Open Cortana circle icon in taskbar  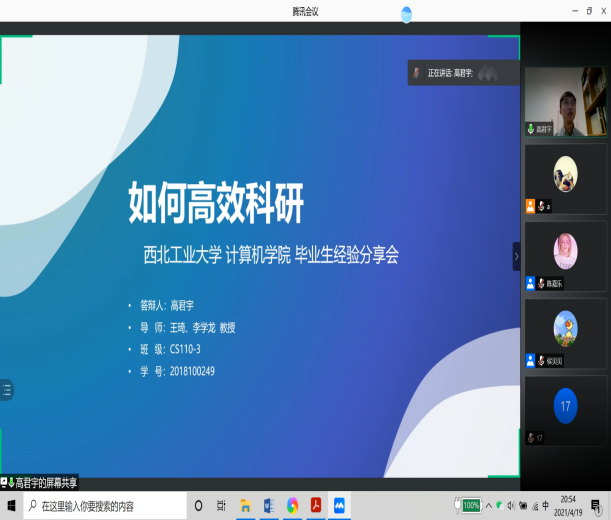point(198,505)
